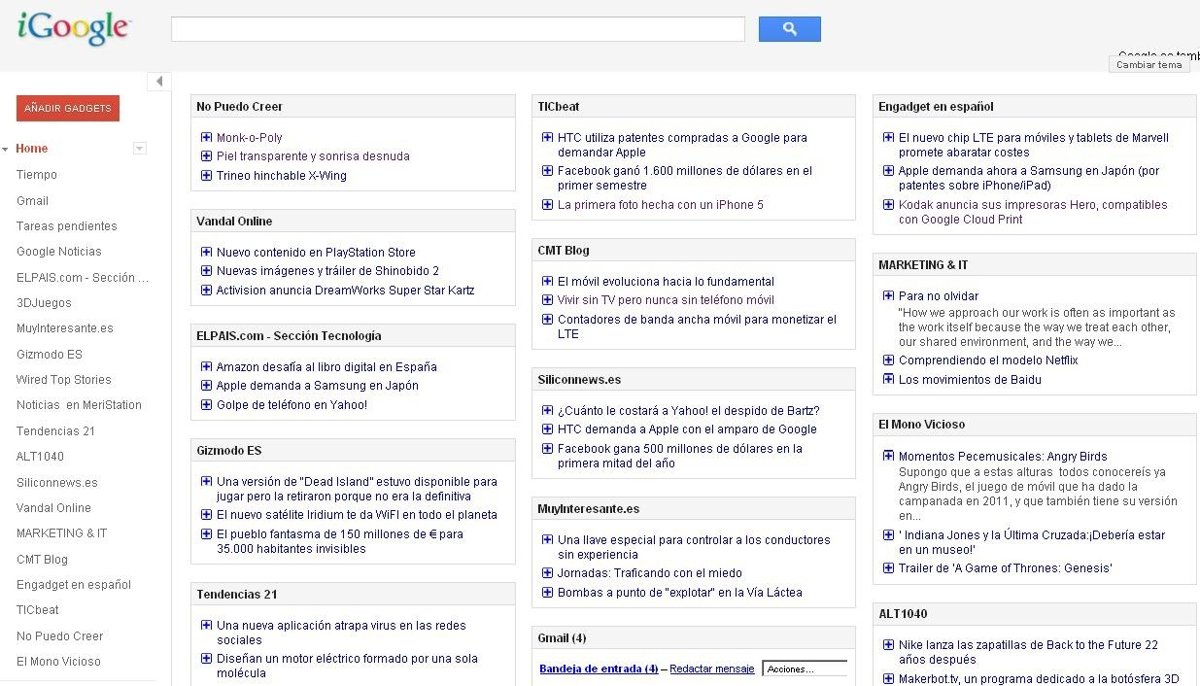Expand plus beside Jornadas: Traficando con el miedo
This screenshot has width=1200, height=686.
[x=547, y=573]
